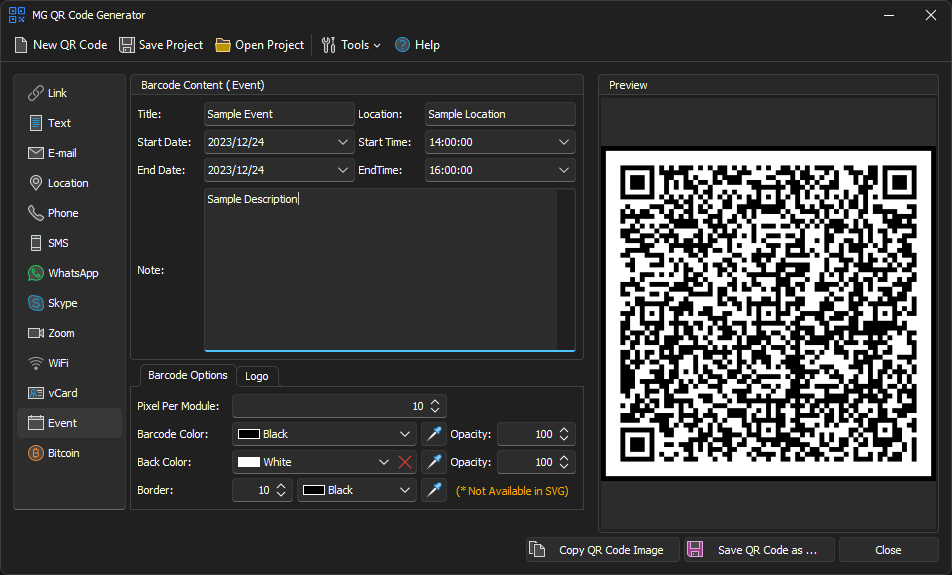Pick border color with eyedropper
This screenshot has width=952, height=575.
[434, 490]
